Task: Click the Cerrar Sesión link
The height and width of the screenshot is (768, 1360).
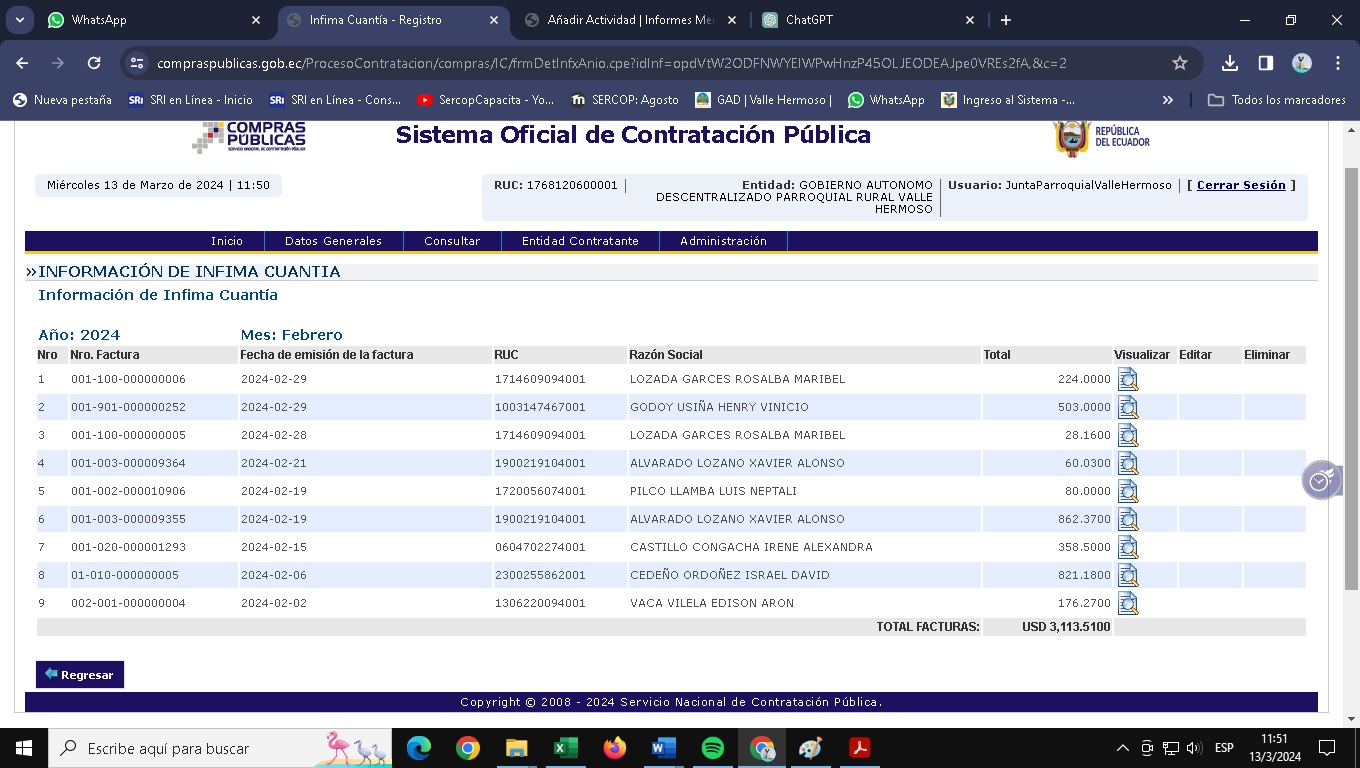Action: pos(1241,185)
